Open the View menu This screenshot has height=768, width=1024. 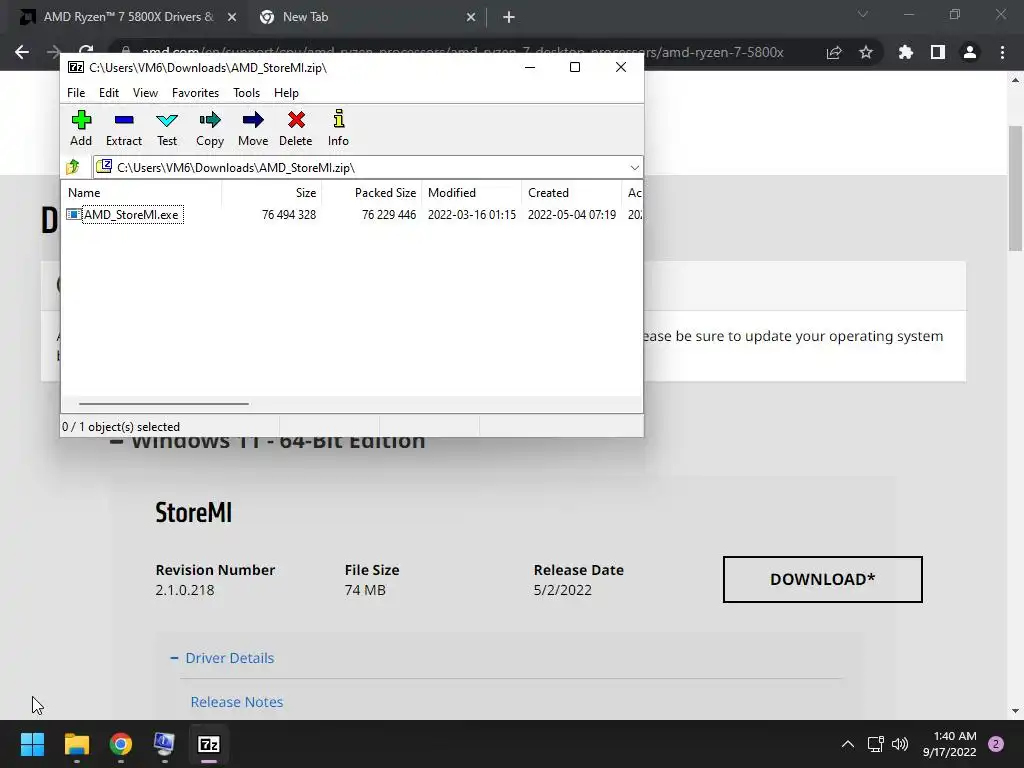tap(145, 93)
